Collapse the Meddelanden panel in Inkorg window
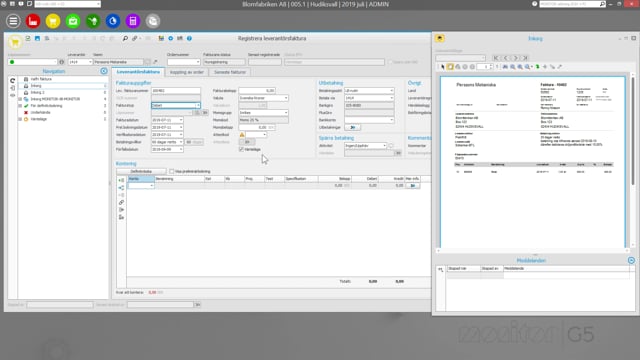The image size is (640, 360). pos(631,260)
